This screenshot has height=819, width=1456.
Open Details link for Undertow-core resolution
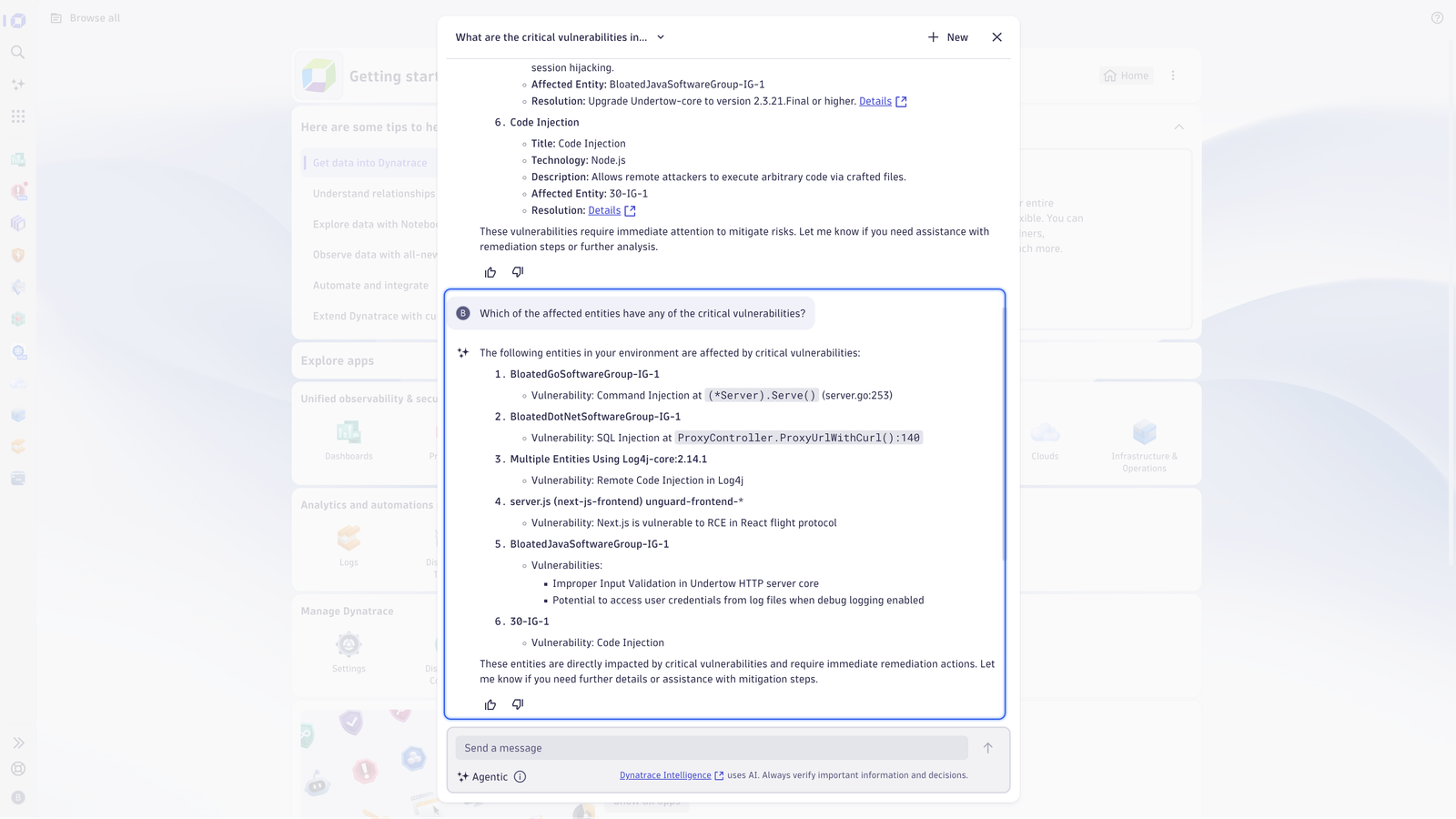(883, 101)
